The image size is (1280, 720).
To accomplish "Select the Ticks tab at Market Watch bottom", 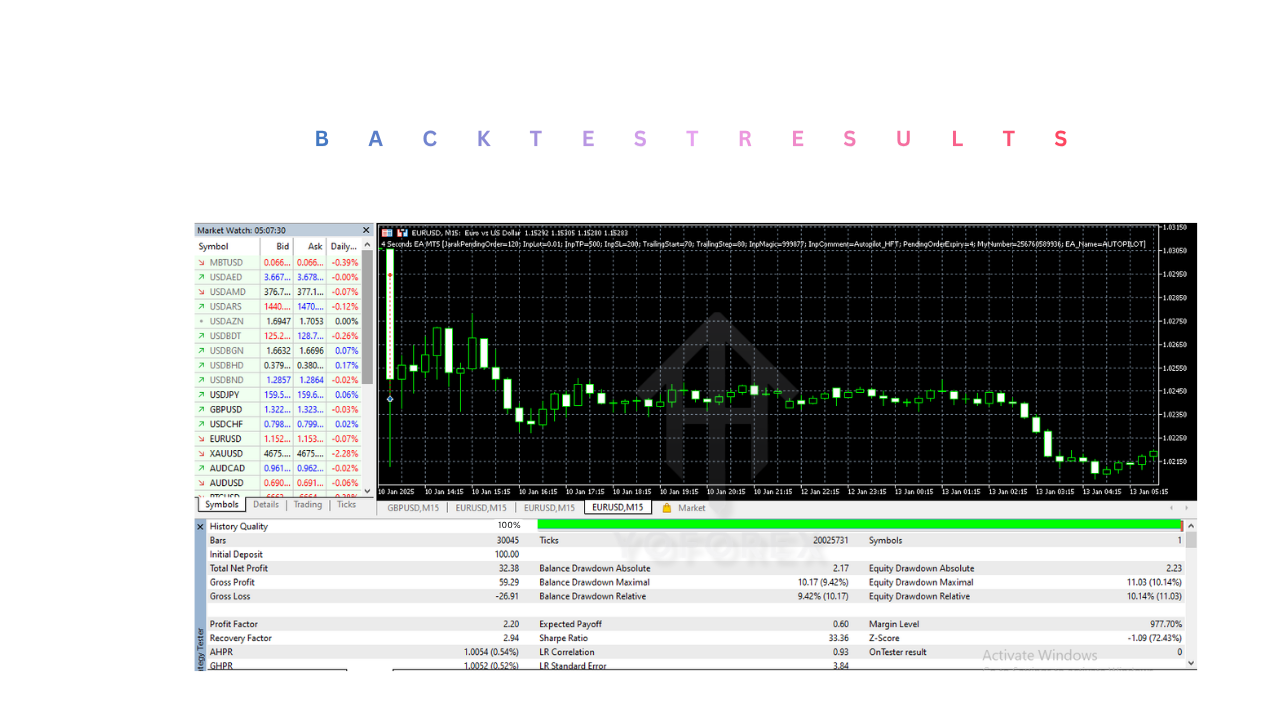I will coord(346,504).
